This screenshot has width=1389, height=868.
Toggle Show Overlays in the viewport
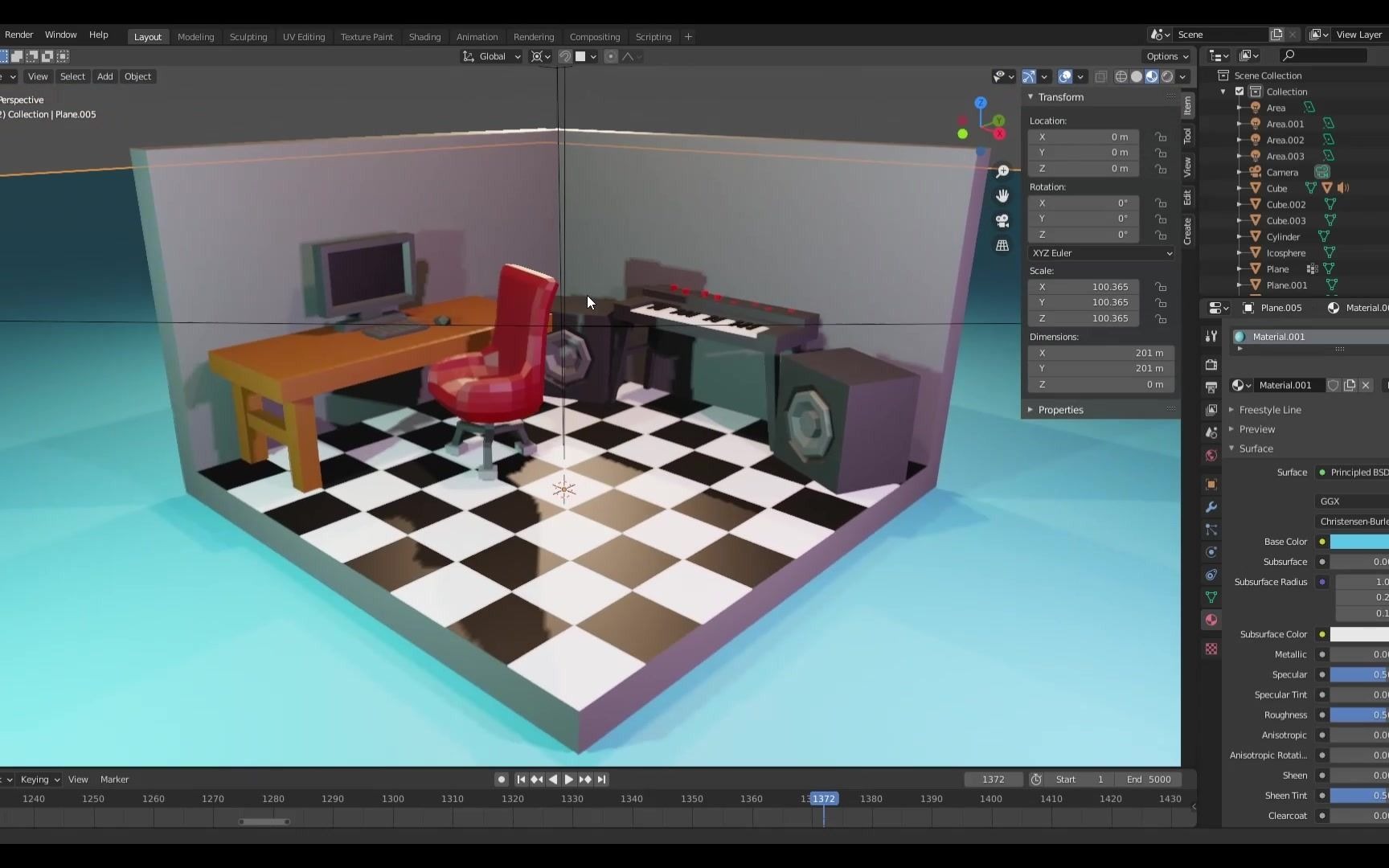point(1063,76)
